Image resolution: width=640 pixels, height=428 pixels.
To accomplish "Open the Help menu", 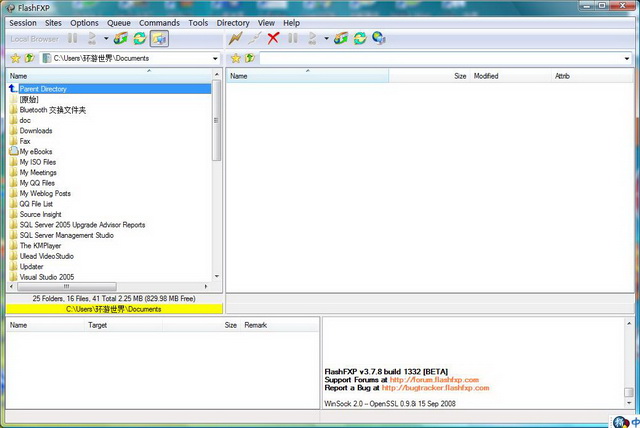I will click(x=291, y=23).
